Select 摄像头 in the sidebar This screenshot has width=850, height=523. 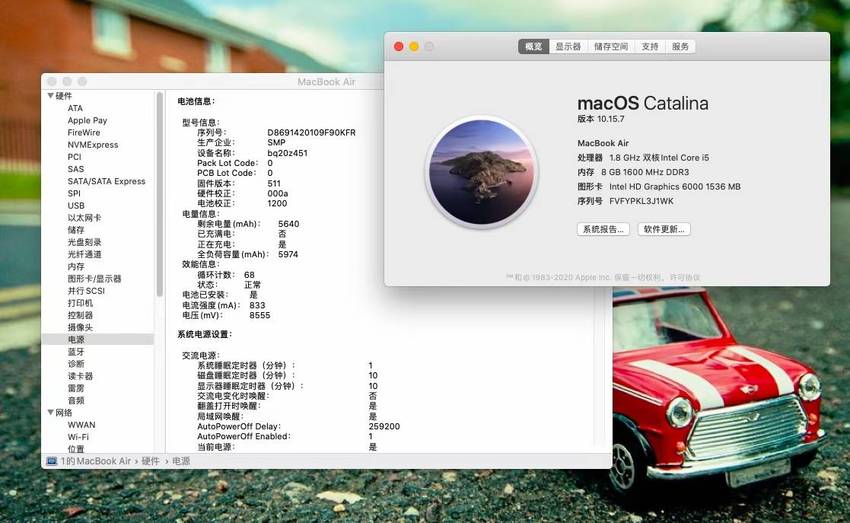point(80,327)
